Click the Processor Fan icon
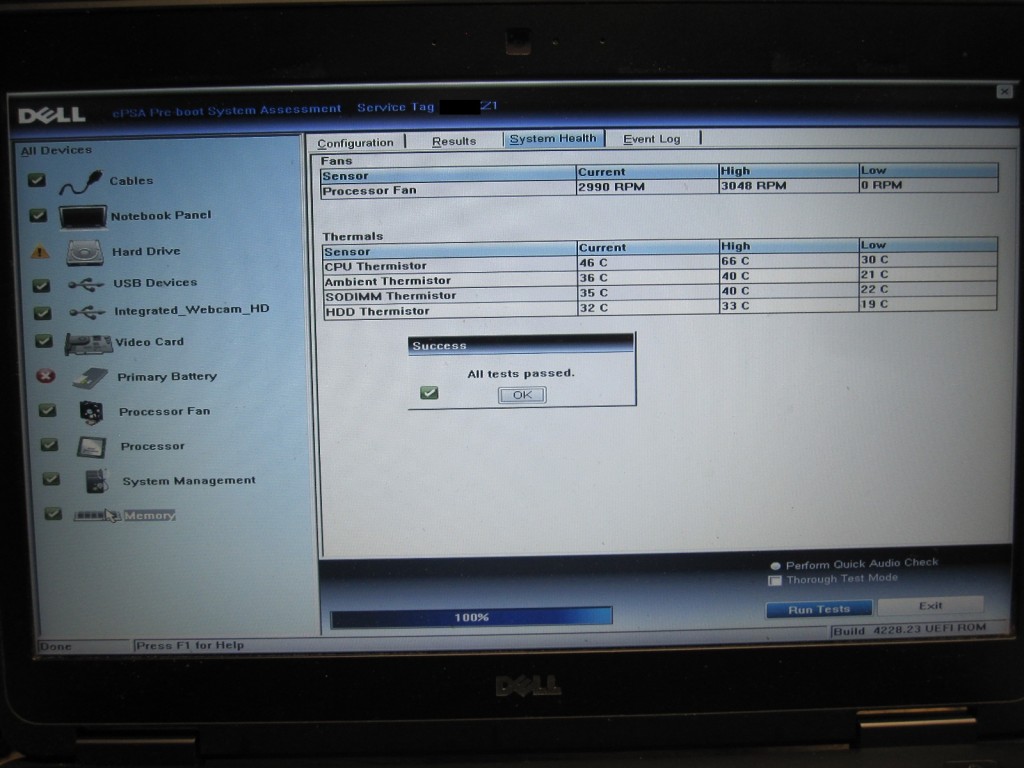Screen dimensions: 1024x768 coord(91,412)
